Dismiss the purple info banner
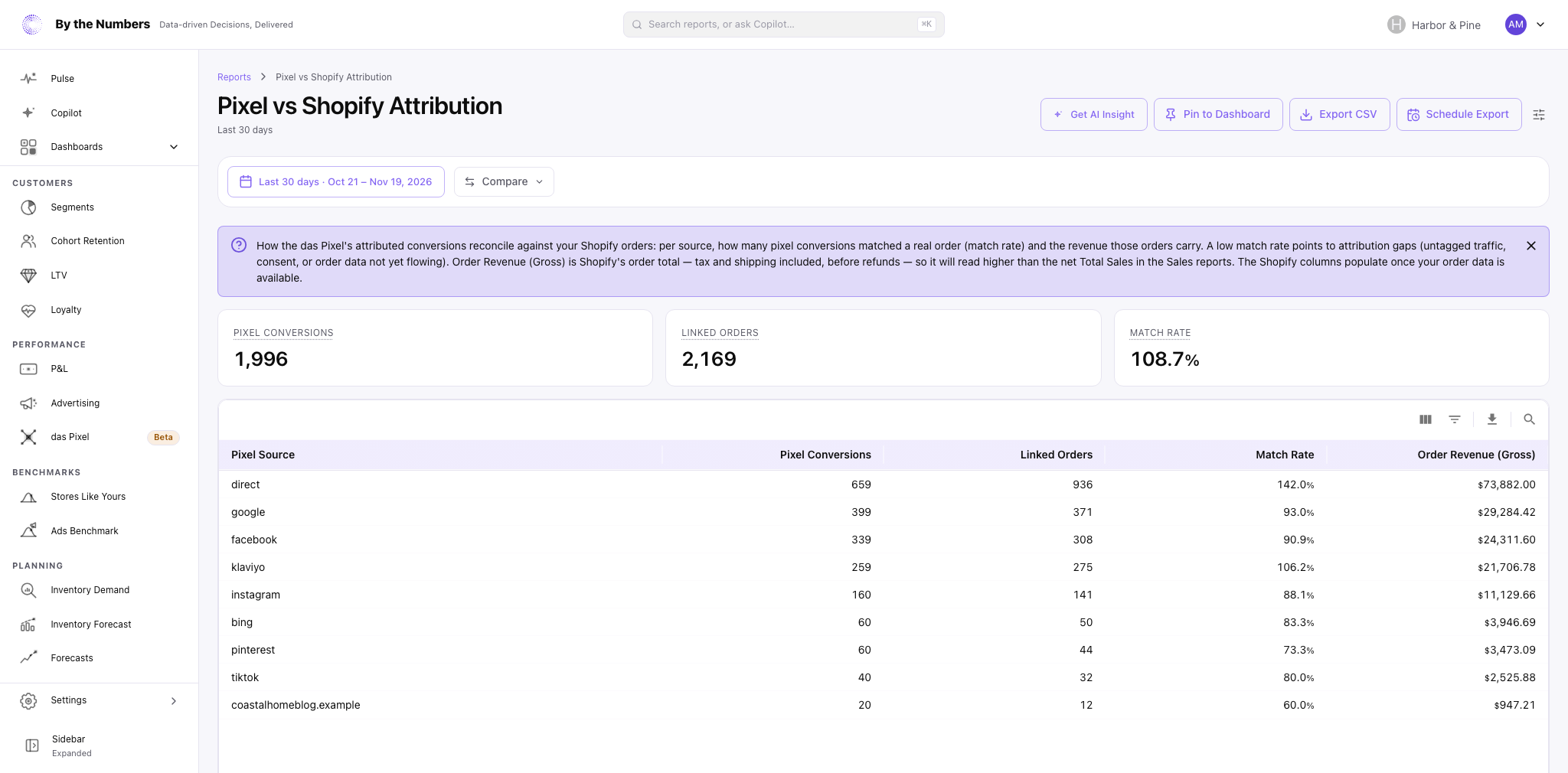 click(1531, 246)
